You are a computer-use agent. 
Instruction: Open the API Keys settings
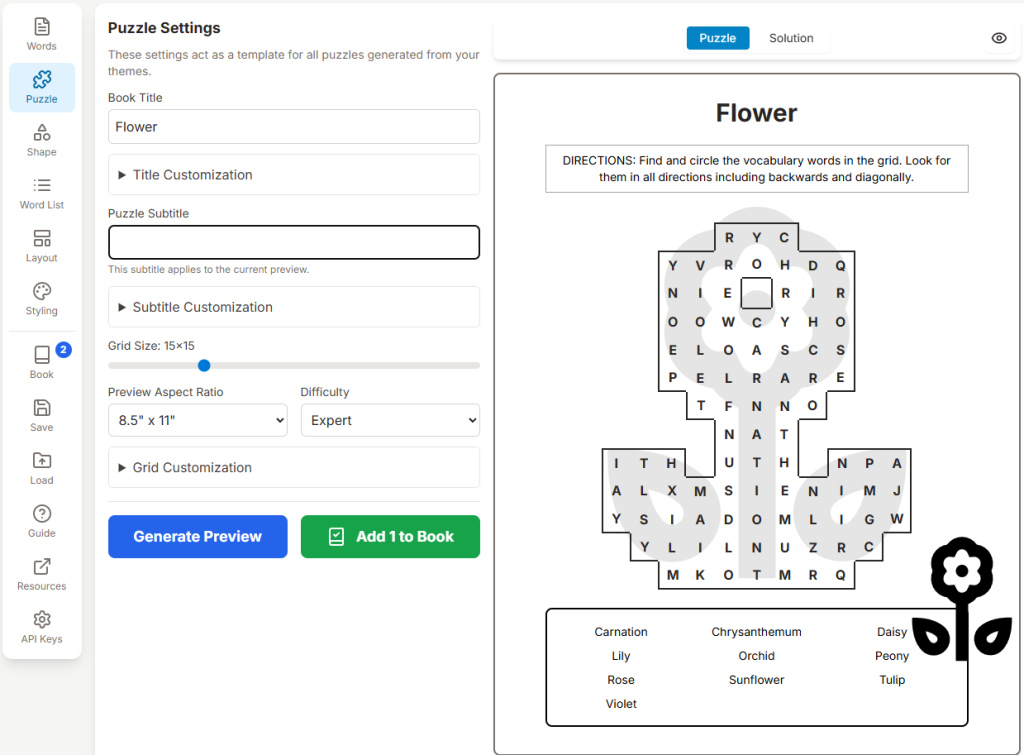click(42, 627)
